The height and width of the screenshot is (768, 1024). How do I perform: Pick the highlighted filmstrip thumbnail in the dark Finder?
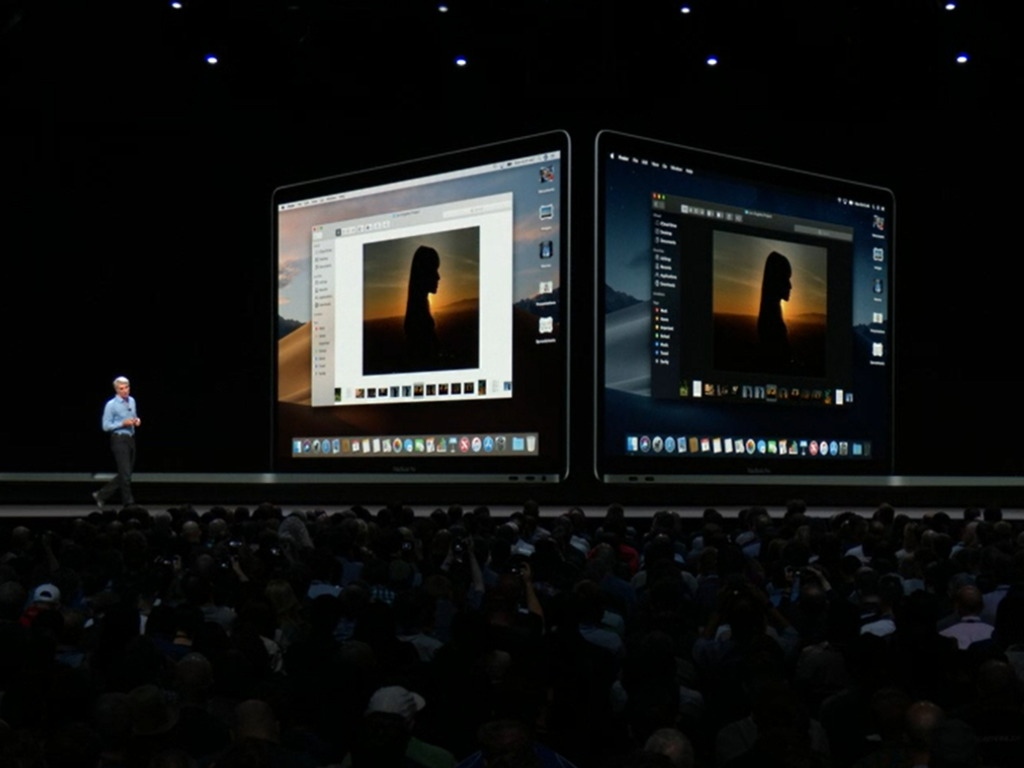click(x=771, y=392)
